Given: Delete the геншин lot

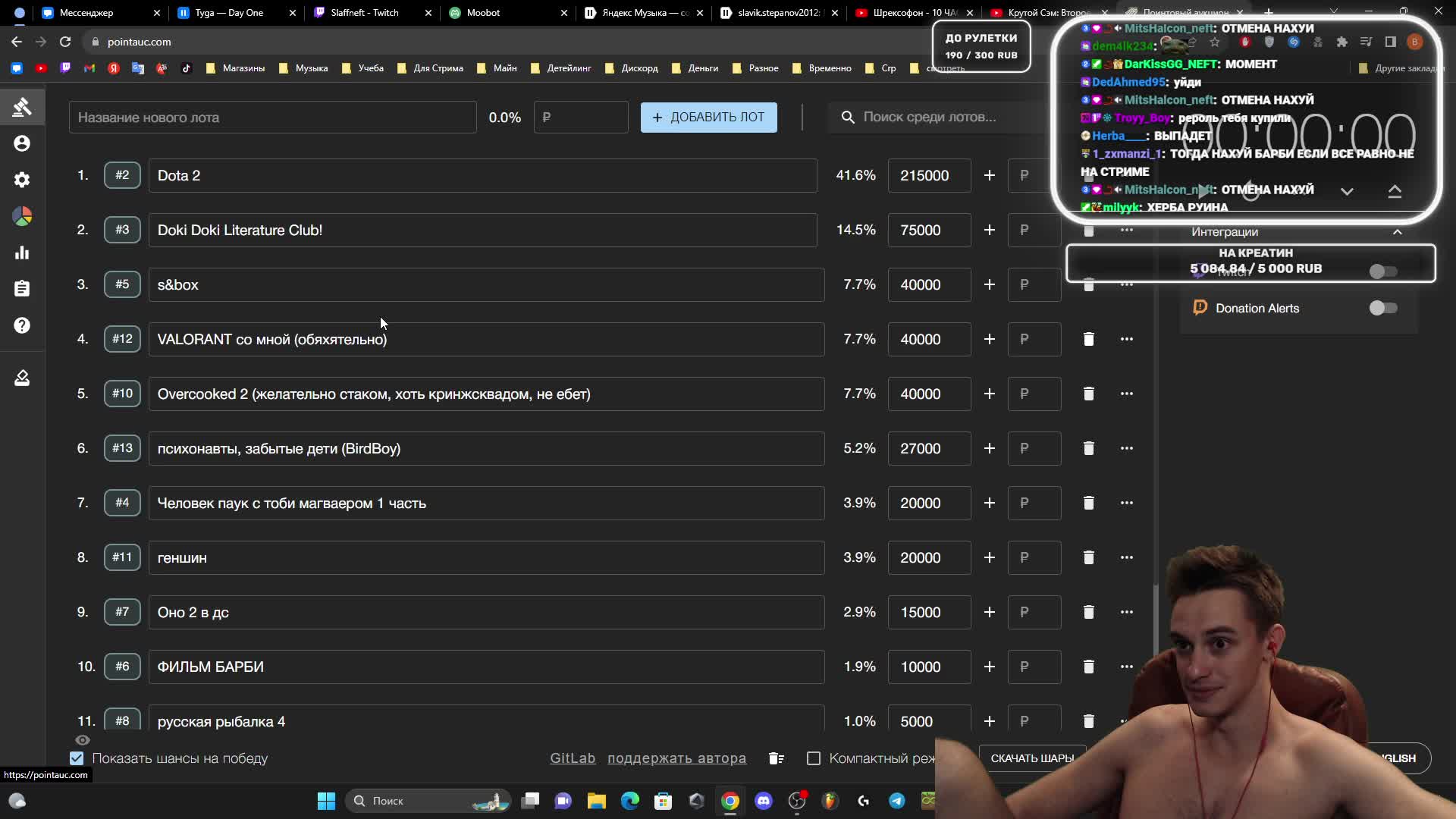Looking at the screenshot, I should (x=1088, y=557).
